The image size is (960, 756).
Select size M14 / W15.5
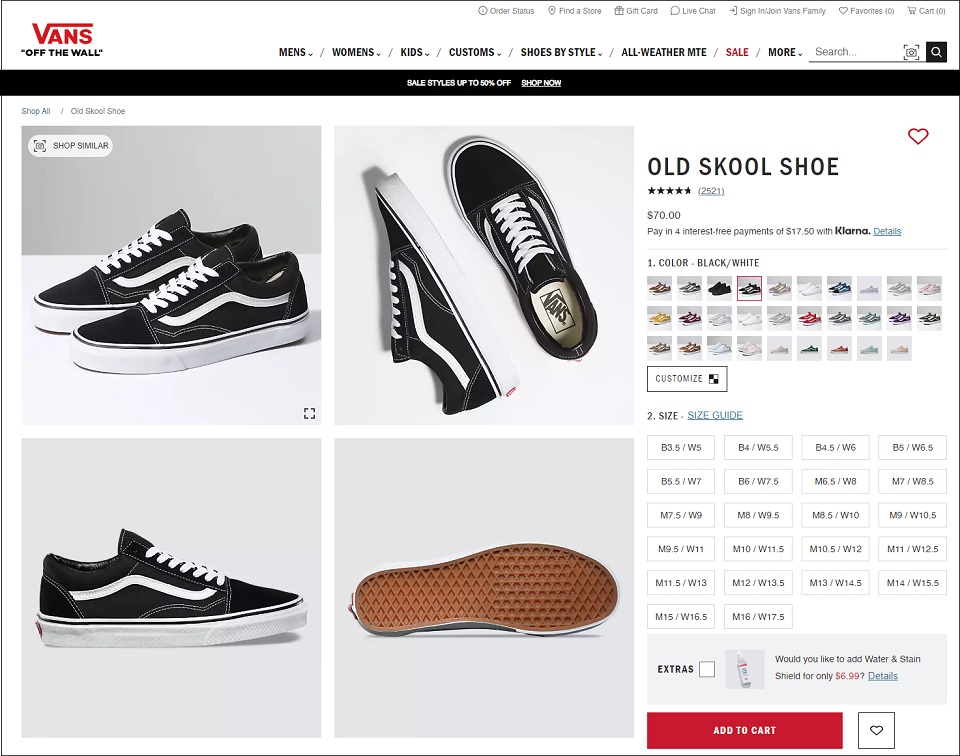912,583
